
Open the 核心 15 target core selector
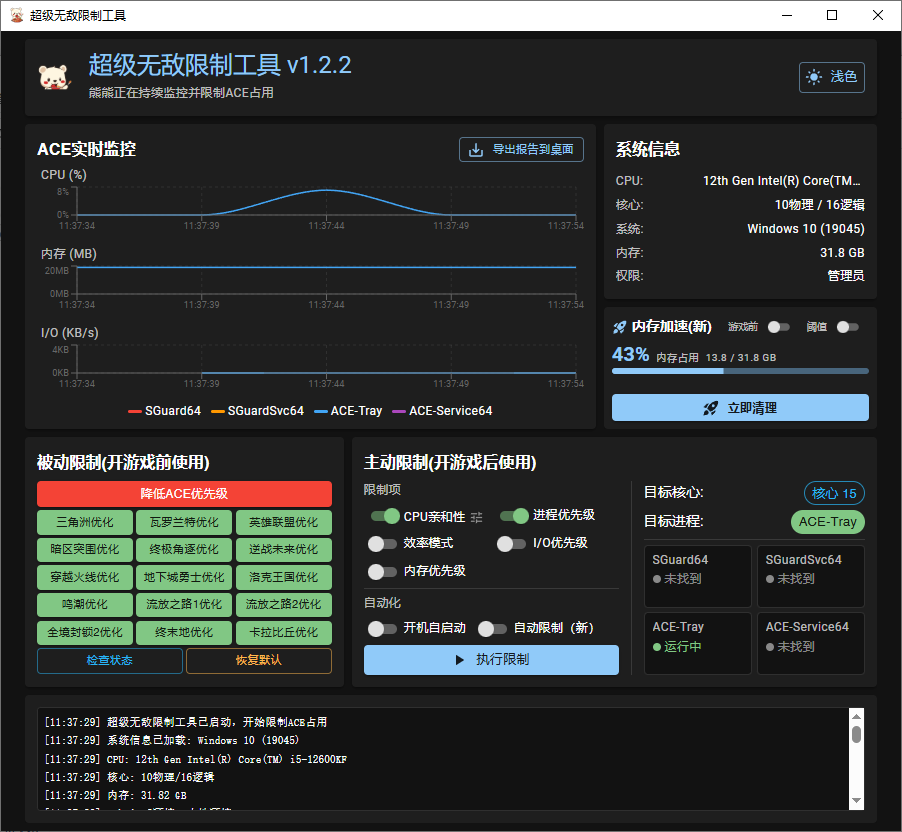click(834, 494)
